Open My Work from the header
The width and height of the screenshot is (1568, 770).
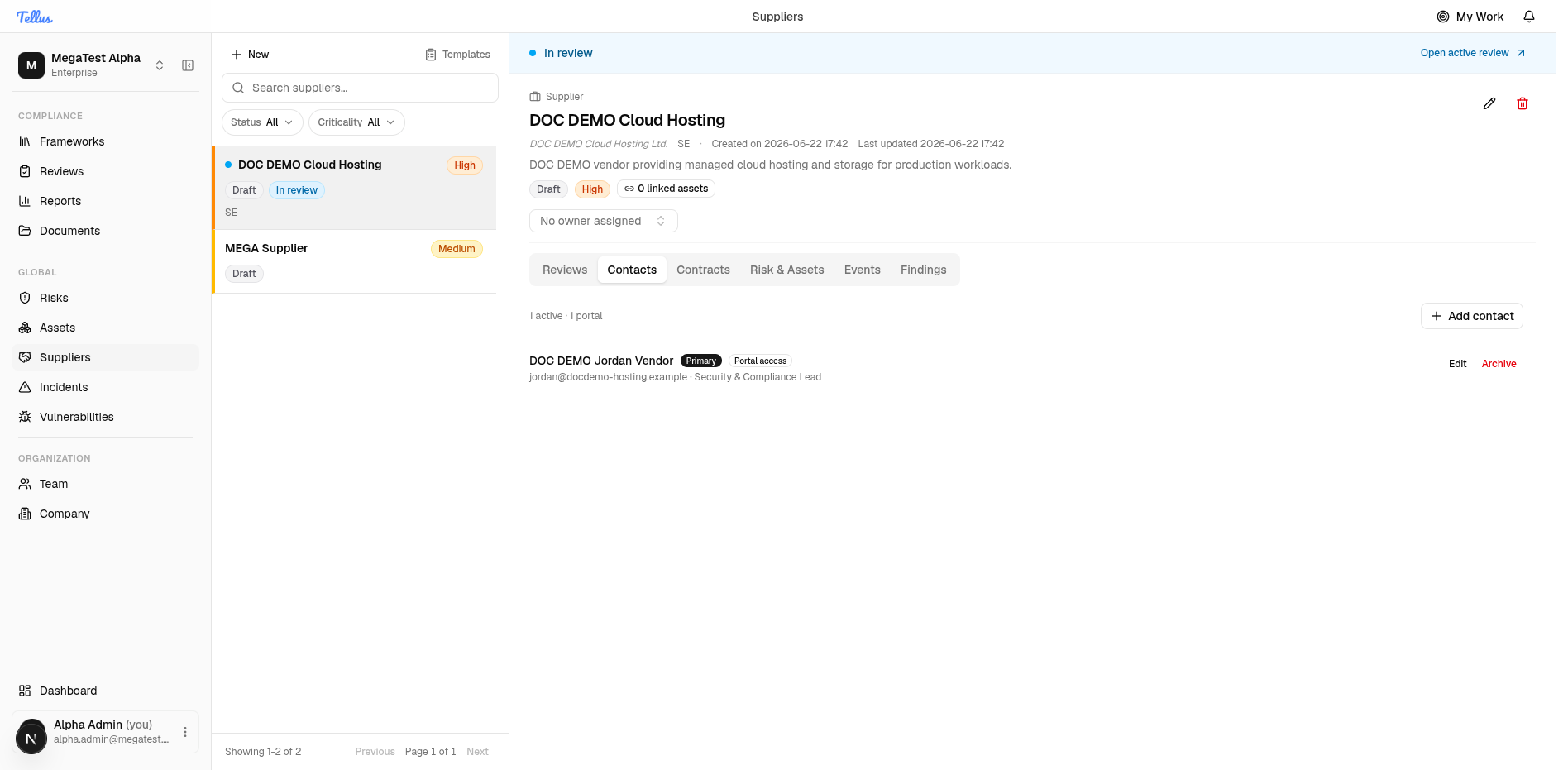click(x=1470, y=17)
